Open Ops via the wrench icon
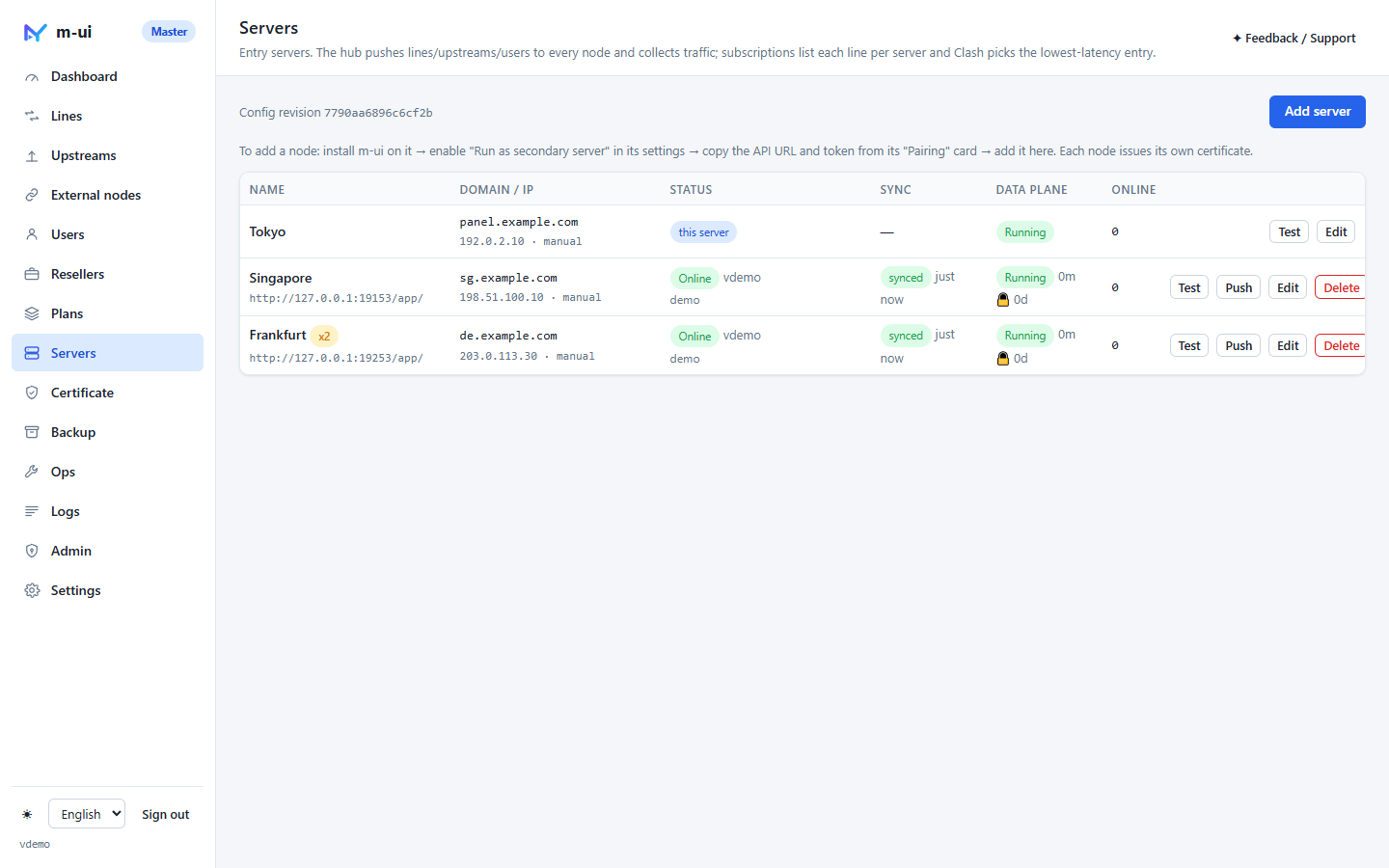1389x868 pixels. [32, 473]
